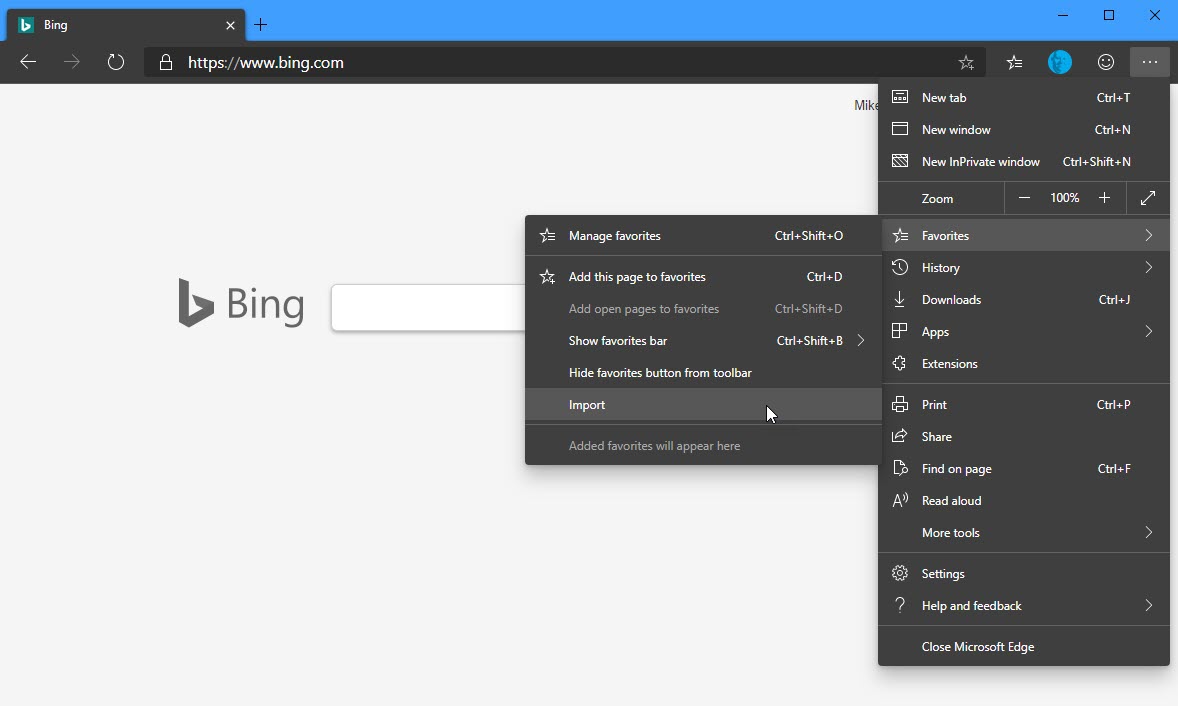The width and height of the screenshot is (1178, 706).
Task: Open a new tab with plus button
Action: pos(261,25)
